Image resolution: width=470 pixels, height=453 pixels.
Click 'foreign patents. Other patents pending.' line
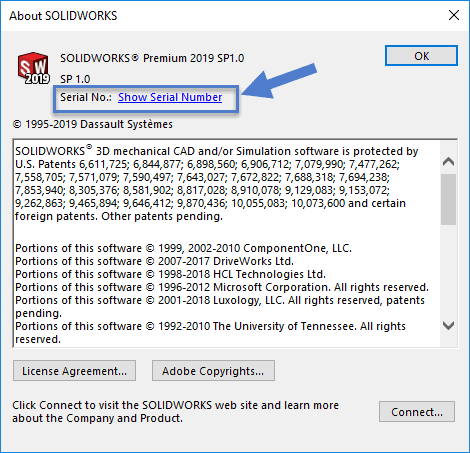click(x=119, y=216)
